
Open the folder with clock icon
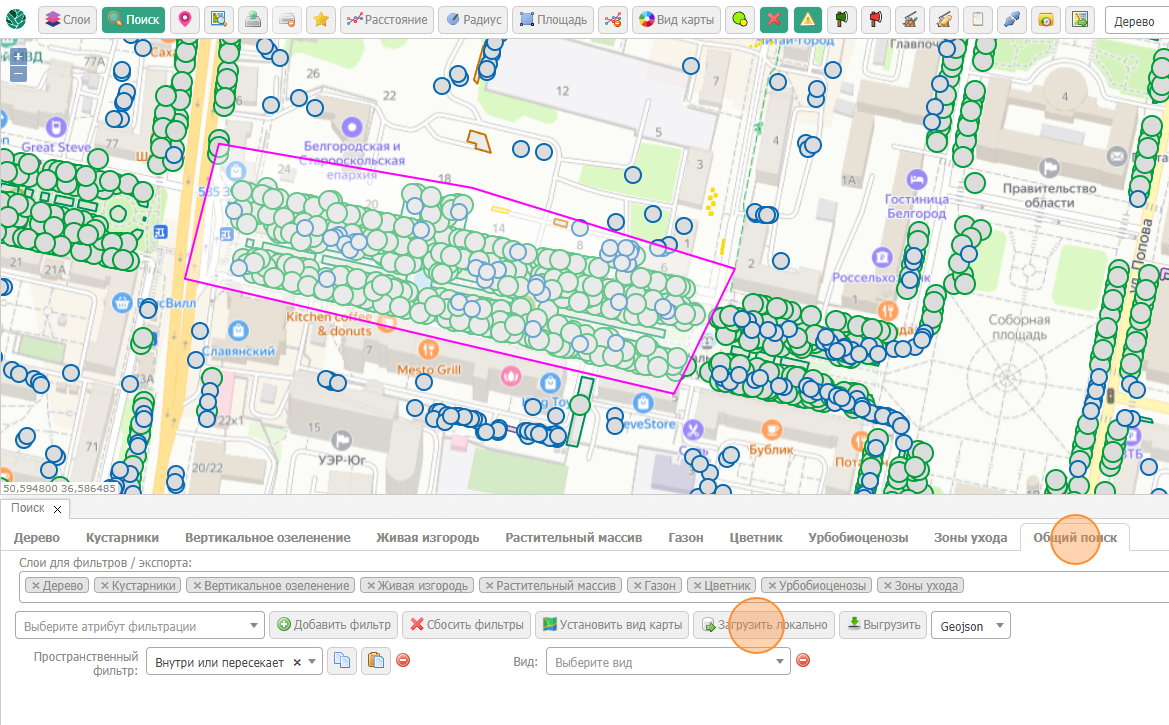pyautogui.click(x=1045, y=20)
